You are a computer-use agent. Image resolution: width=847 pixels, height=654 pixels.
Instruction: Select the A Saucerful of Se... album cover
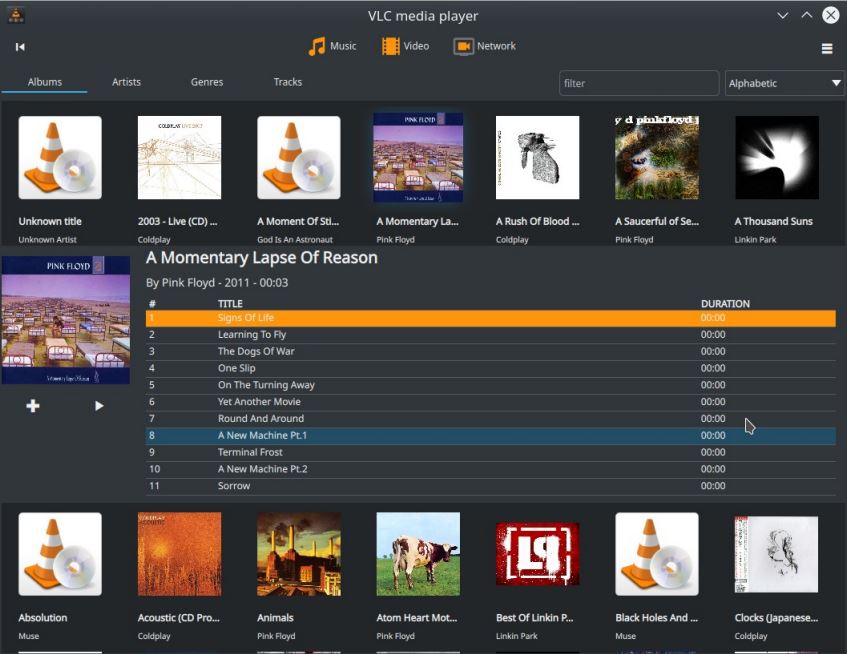(x=657, y=158)
